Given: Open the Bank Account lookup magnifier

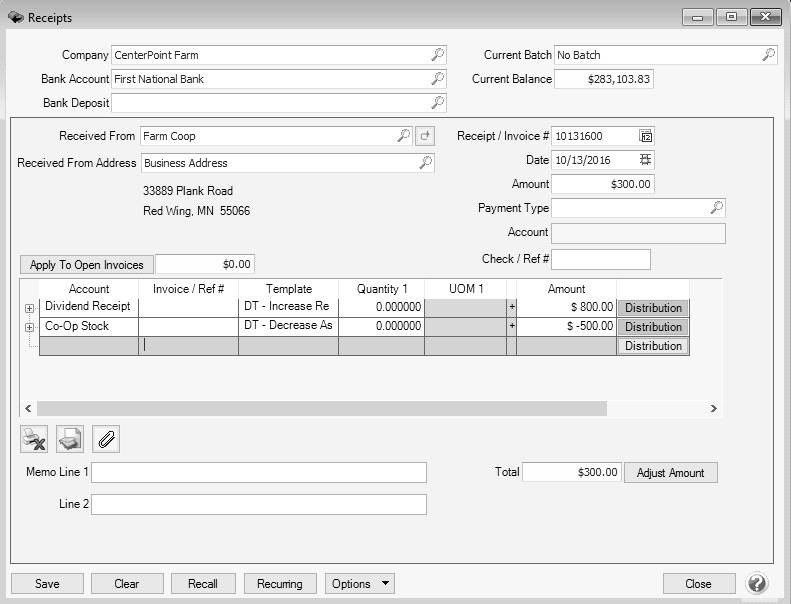Looking at the screenshot, I should click(x=437, y=79).
